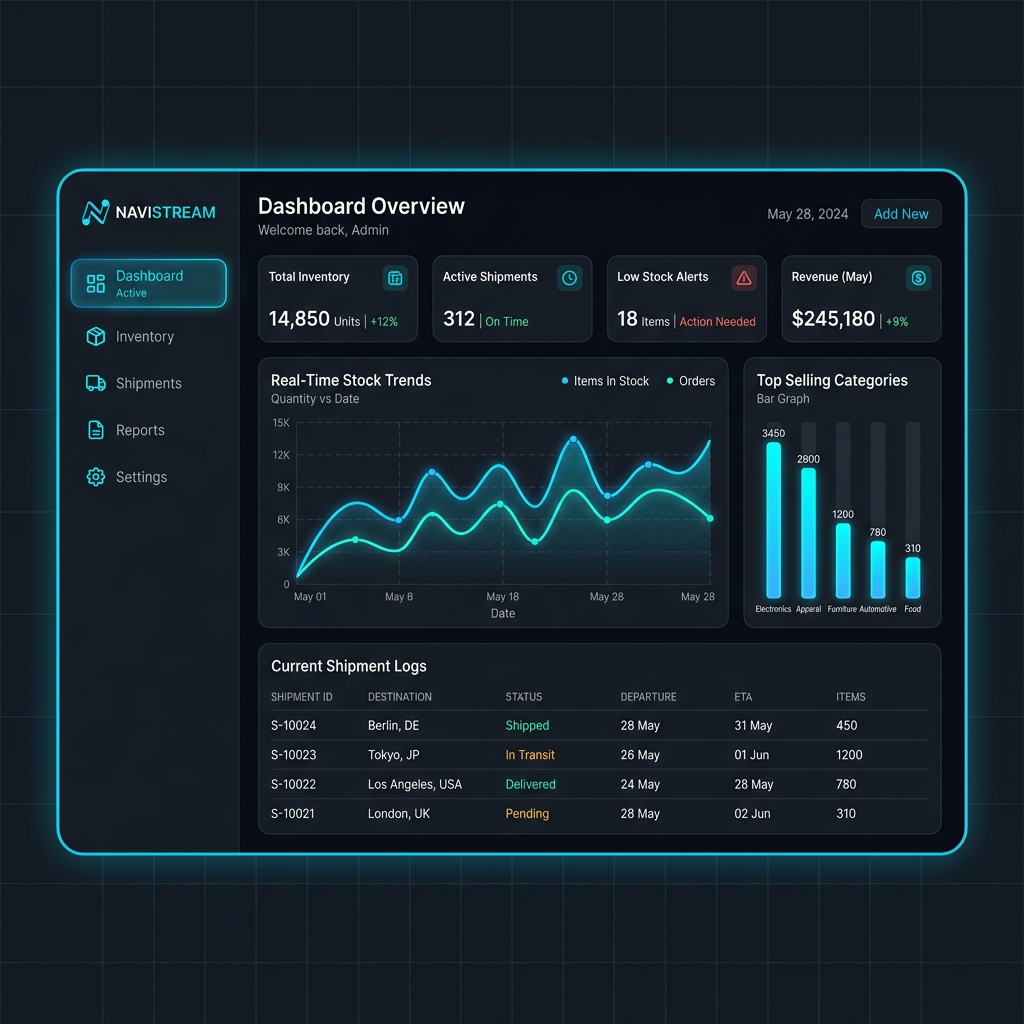Image resolution: width=1024 pixels, height=1024 pixels.
Task: Click the Current Shipment Logs heading
Action: point(349,666)
